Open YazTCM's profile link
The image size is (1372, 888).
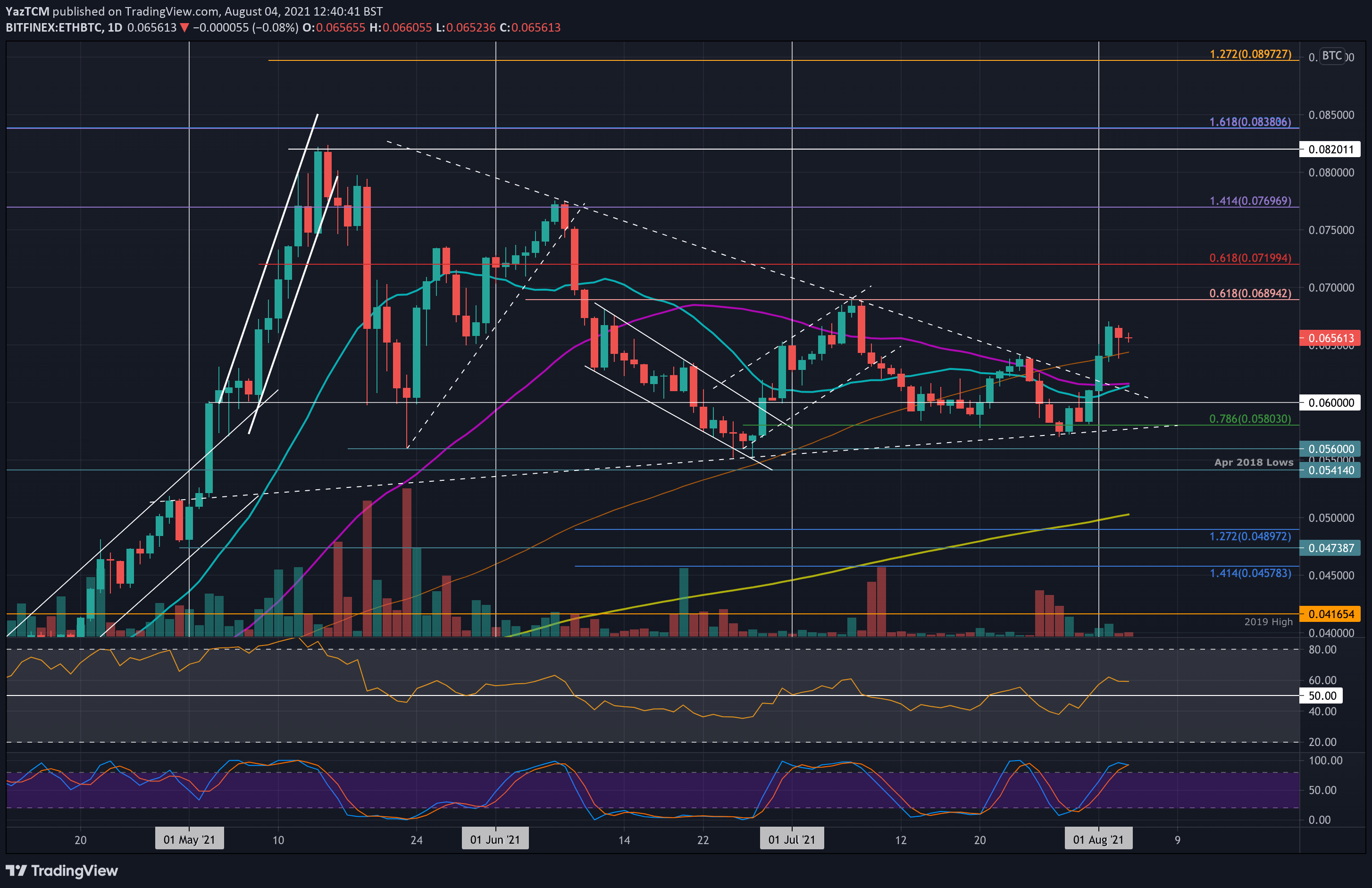point(27,11)
